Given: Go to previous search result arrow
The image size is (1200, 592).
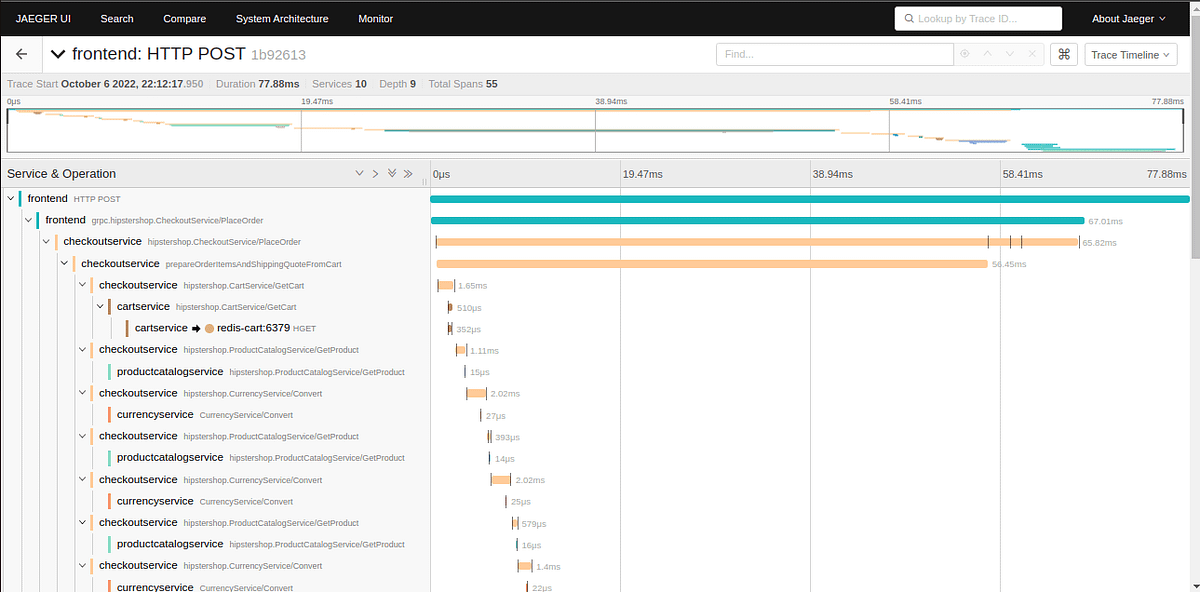Looking at the screenshot, I should (987, 54).
